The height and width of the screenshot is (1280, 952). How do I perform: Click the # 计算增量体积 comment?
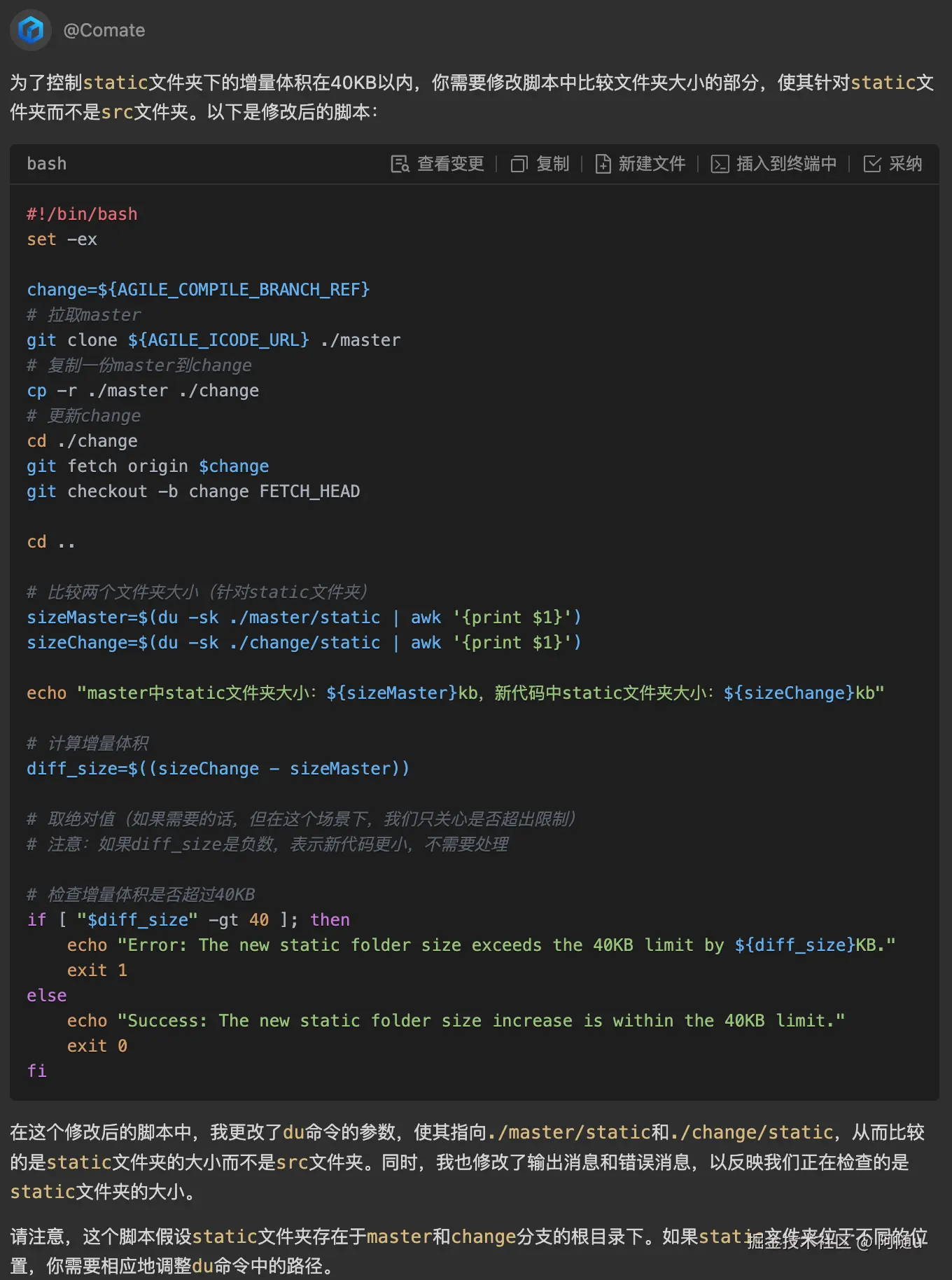(87, 744)
